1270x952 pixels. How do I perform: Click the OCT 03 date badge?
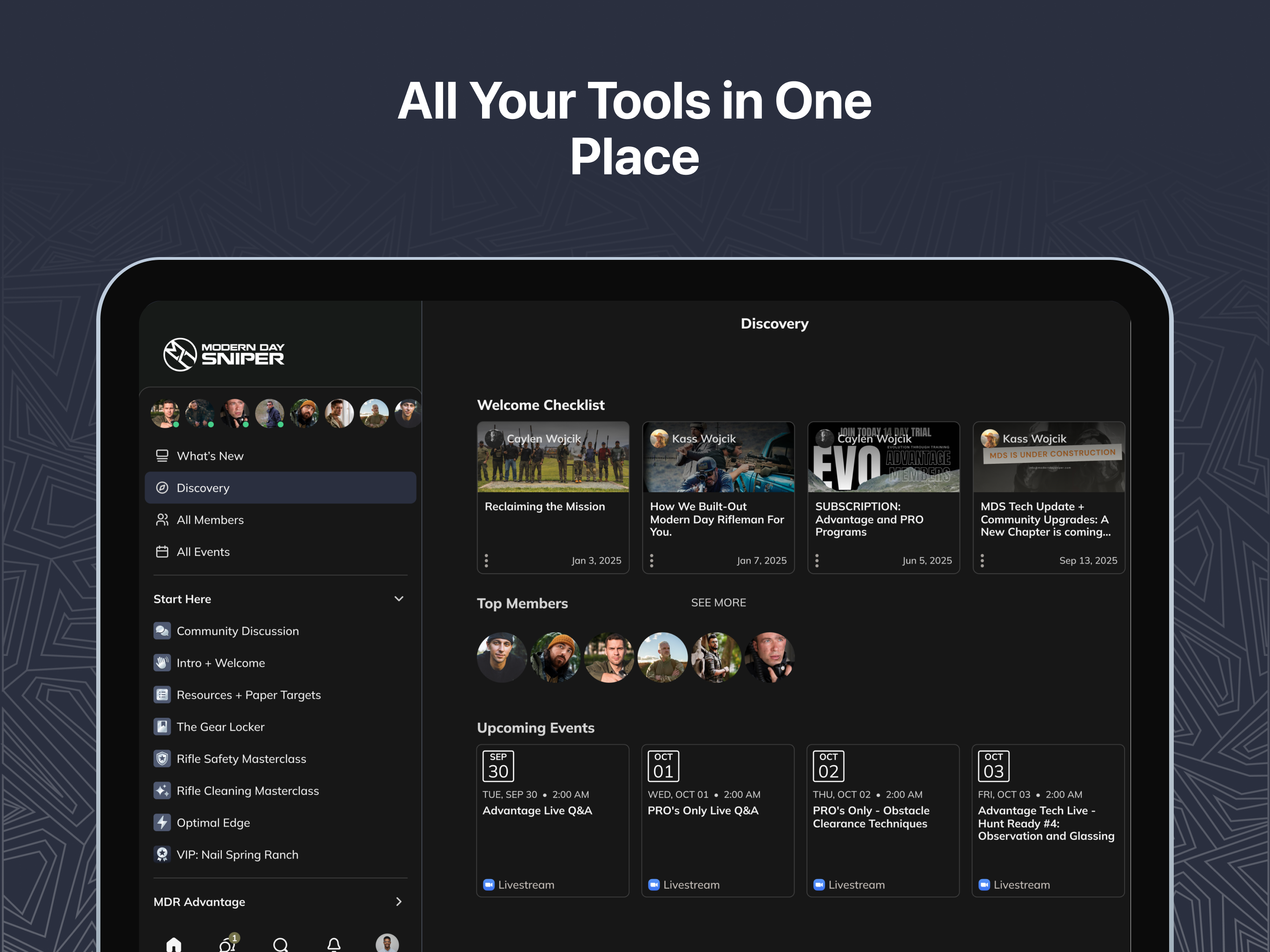994,766
